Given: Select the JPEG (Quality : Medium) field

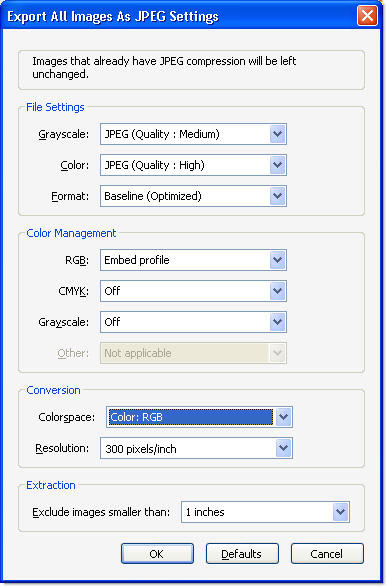Looking at the screenshot, I should coord(193,134).
